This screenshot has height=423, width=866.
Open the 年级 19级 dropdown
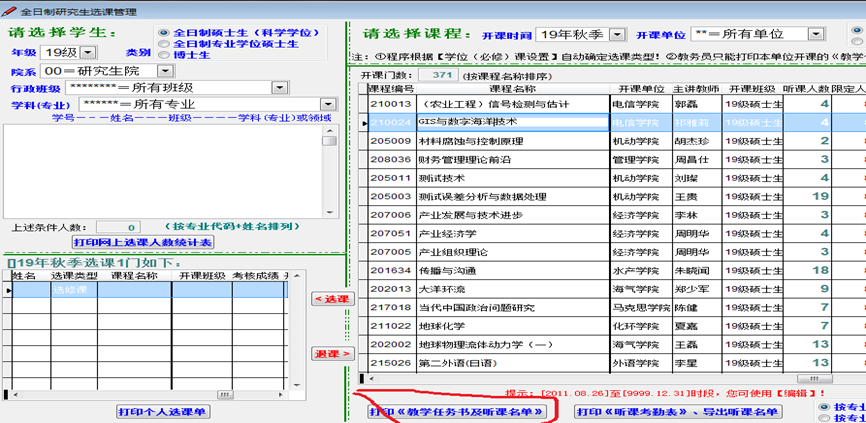pos(86,51)
